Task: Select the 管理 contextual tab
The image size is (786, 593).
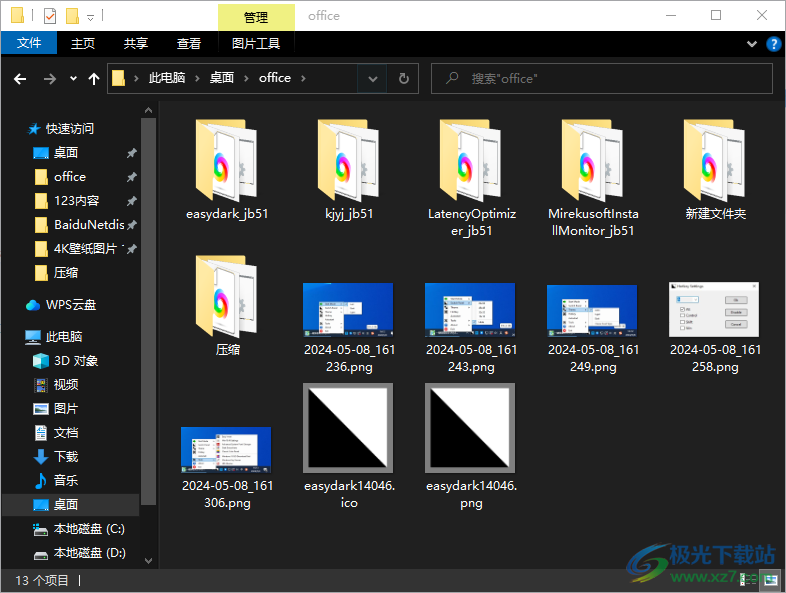Action: point(256,17)
